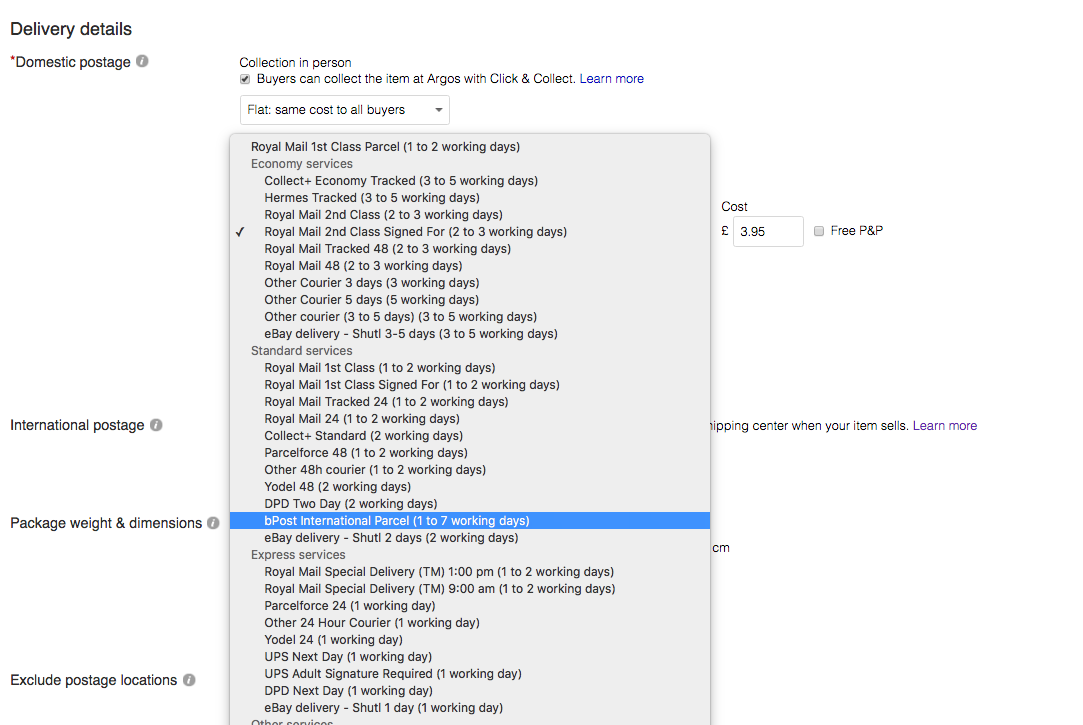Select Yodel 48 (2 working days)
Image resolution: width=1083 pixels, height=725 pixels.
click(470, 486)
